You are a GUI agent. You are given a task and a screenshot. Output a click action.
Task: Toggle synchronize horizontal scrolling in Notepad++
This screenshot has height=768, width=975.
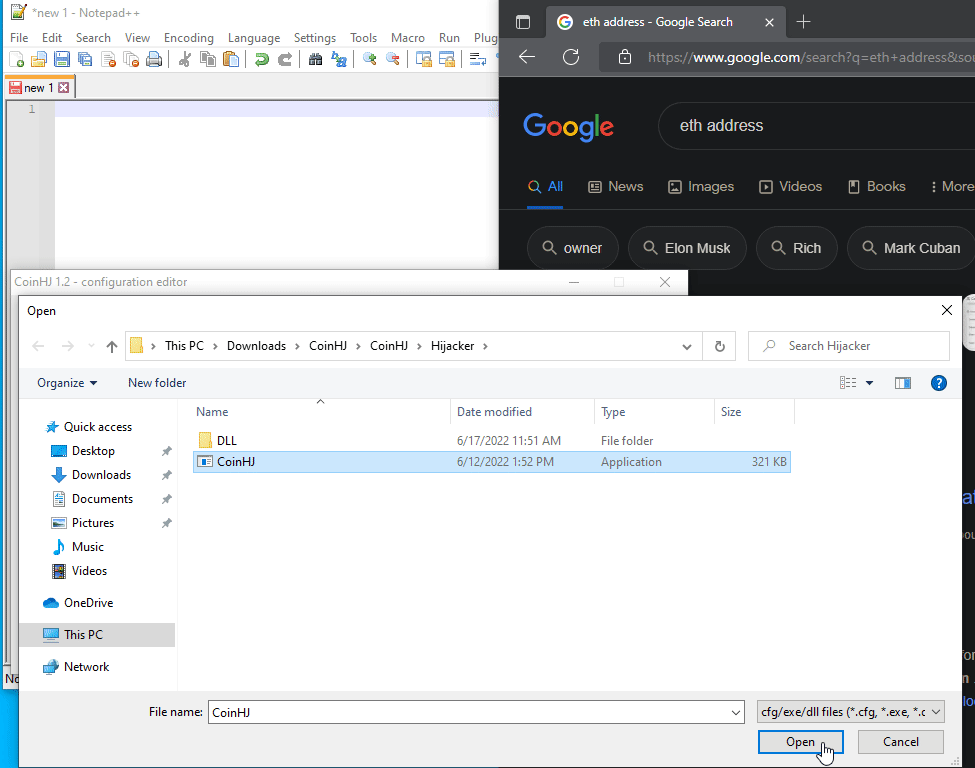(446, 59)
